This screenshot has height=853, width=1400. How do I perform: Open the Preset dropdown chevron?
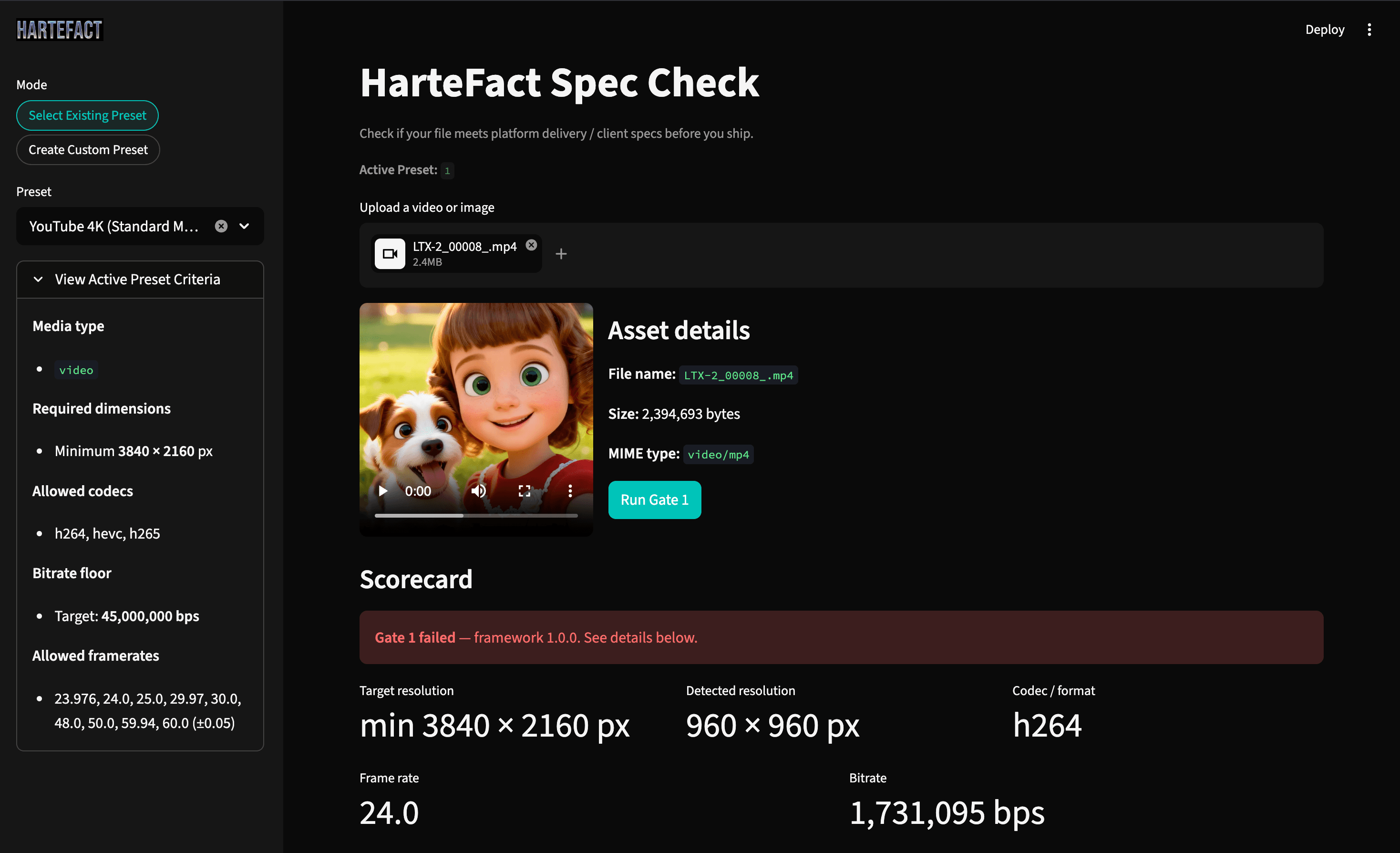(244, 226)
